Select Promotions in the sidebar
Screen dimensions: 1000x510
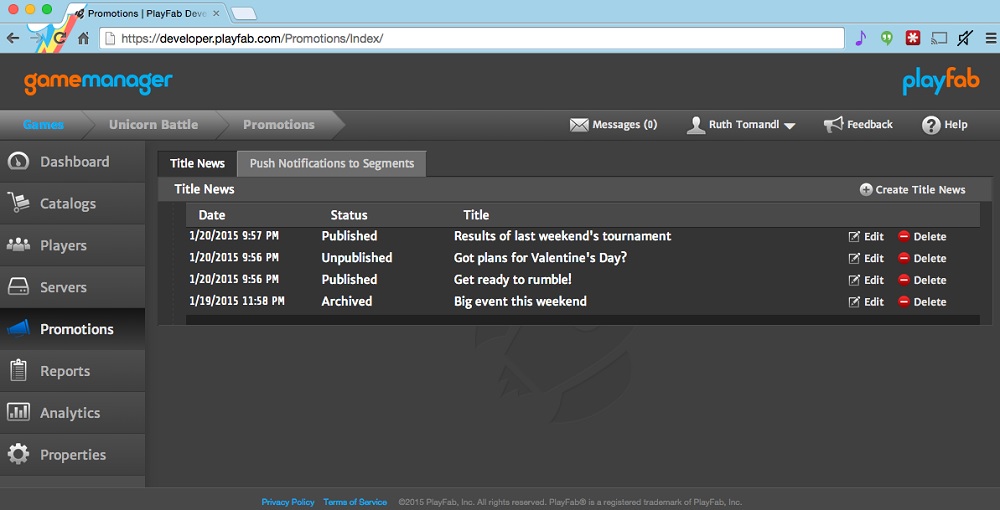(72, 329)
